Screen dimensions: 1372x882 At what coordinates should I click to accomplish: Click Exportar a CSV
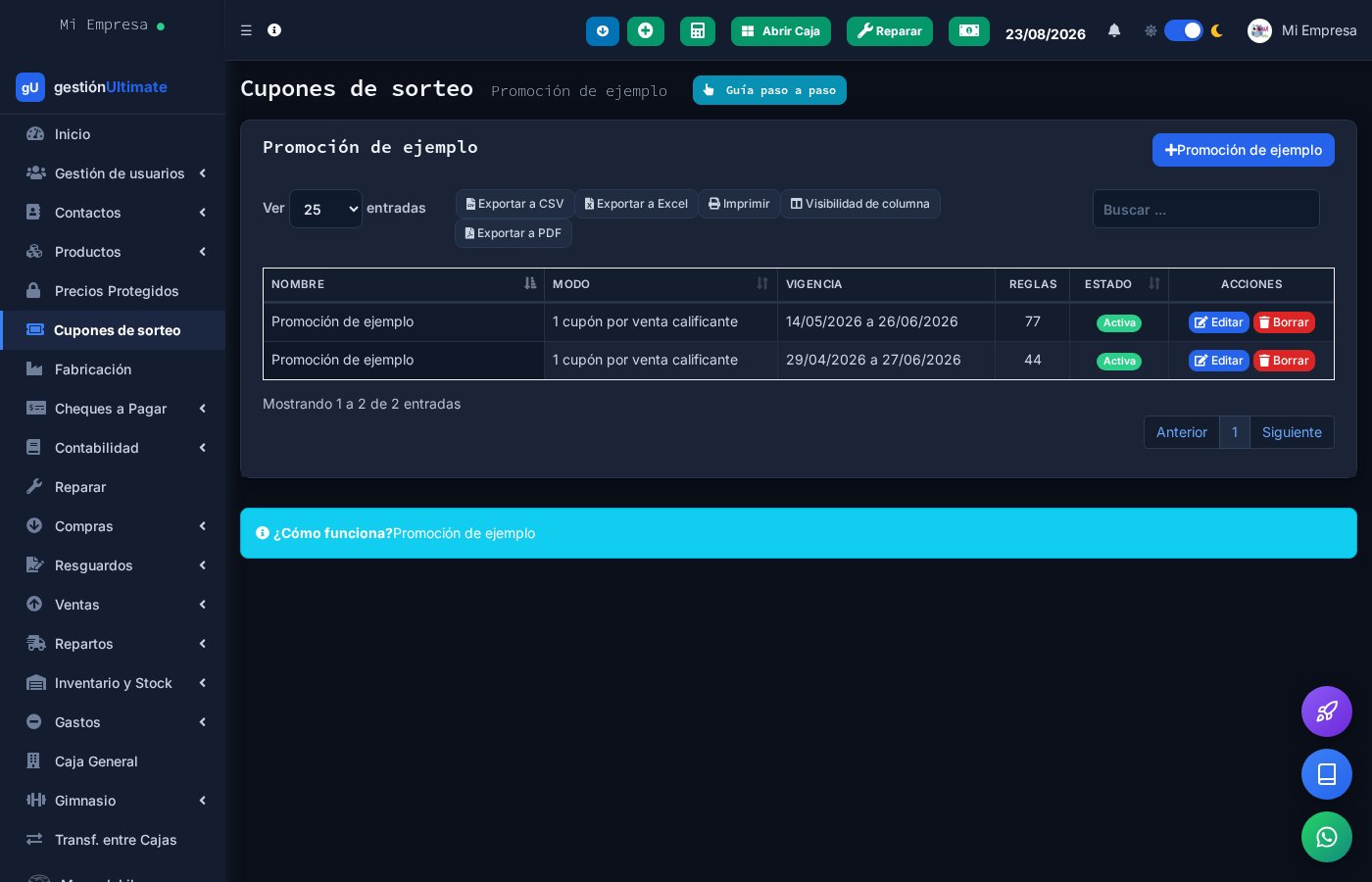pos(515,204)
